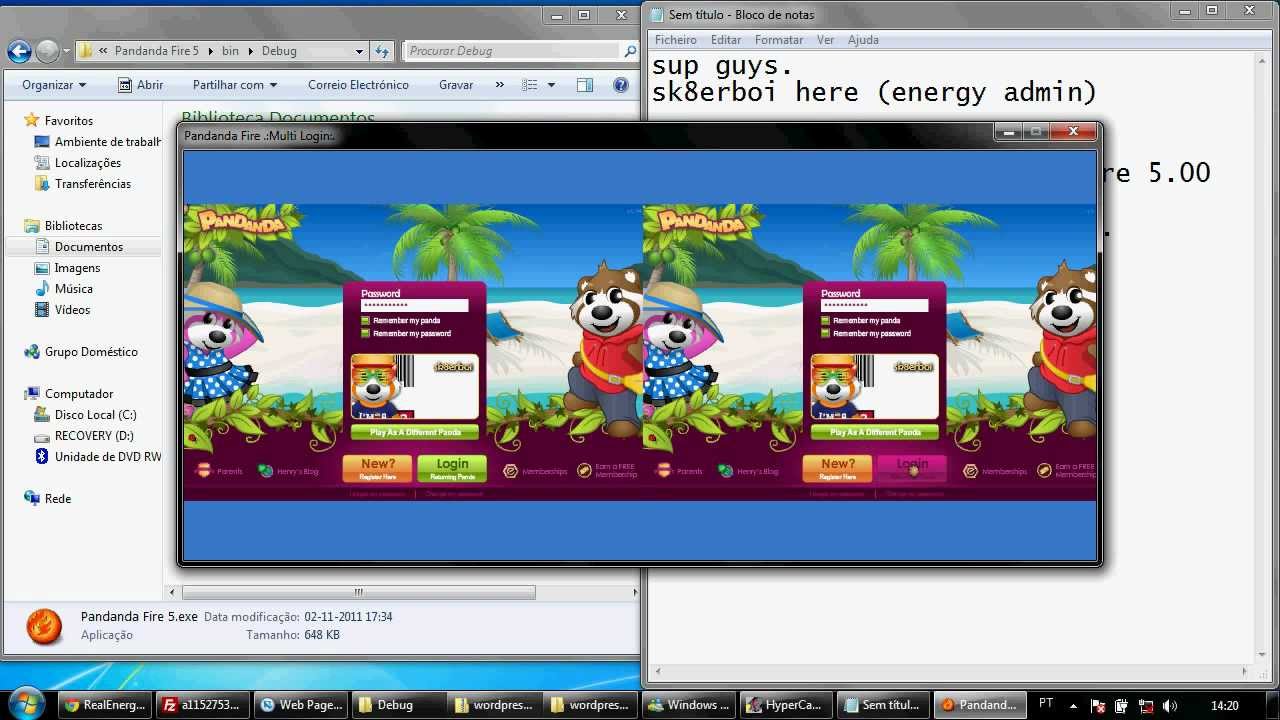Click Login button in right game panel

click(912, 468)
